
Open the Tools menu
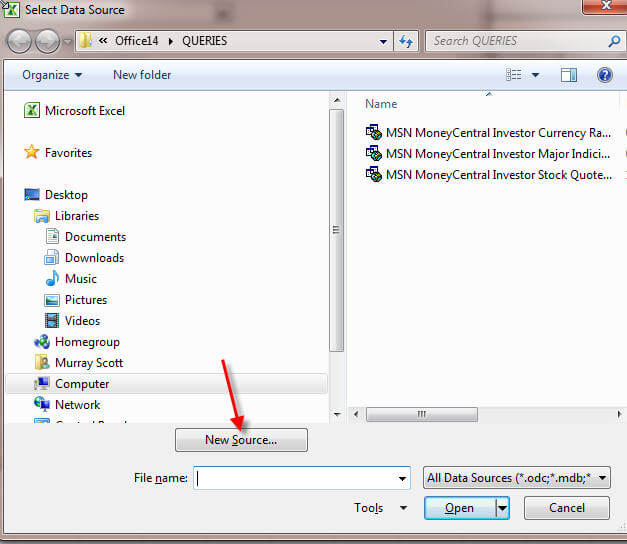380,508
